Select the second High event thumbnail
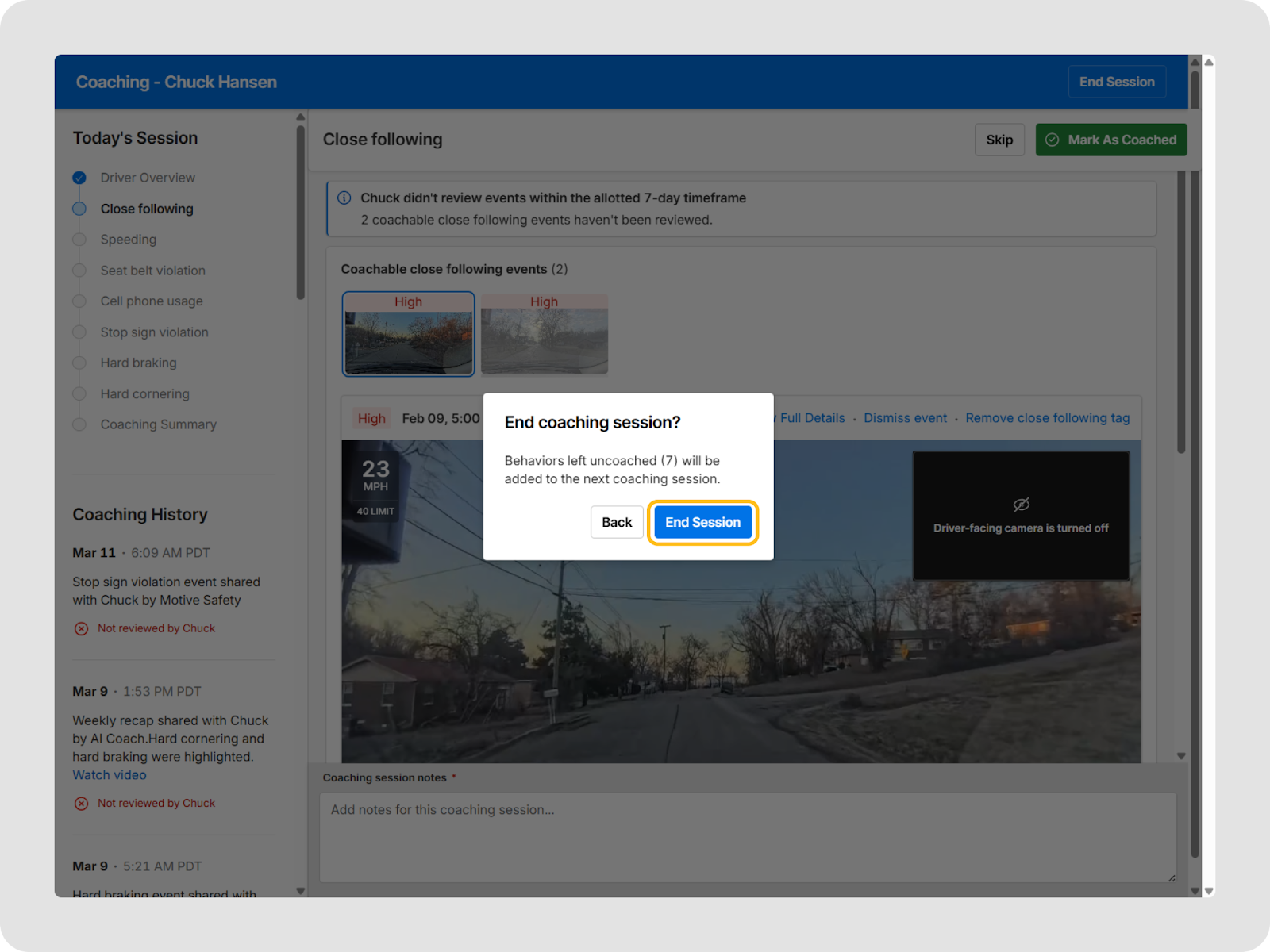This screenshot has height=952, width=1270. pyautogui.click(x=545, y=334)
